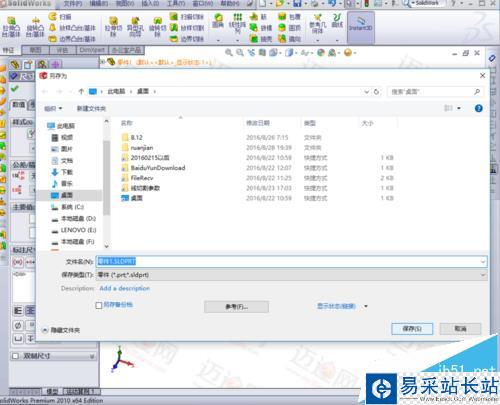Image resolution: width=500 pixels, height=405 pixels.
Task: Open the file name combo box dropdown arrow
Action: (x=483, y=262)
